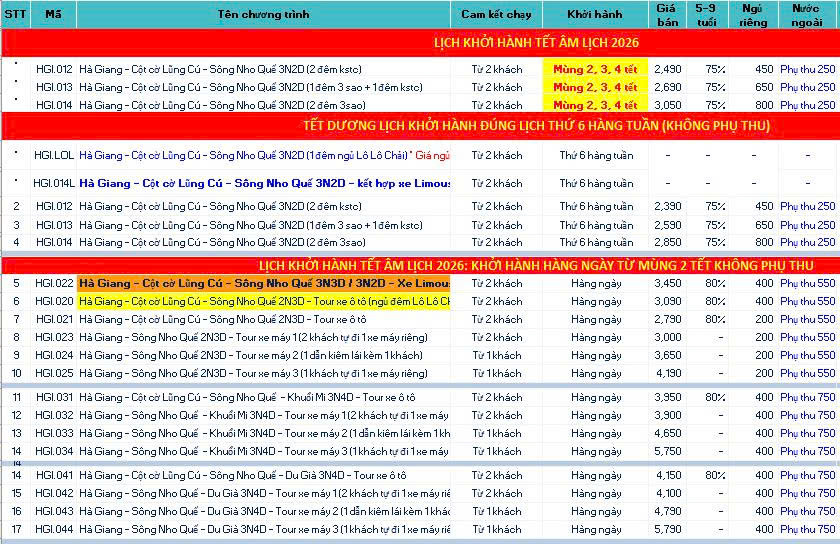Open the HGI.LOL Lô Lô Chải tour link

[264, 155]
